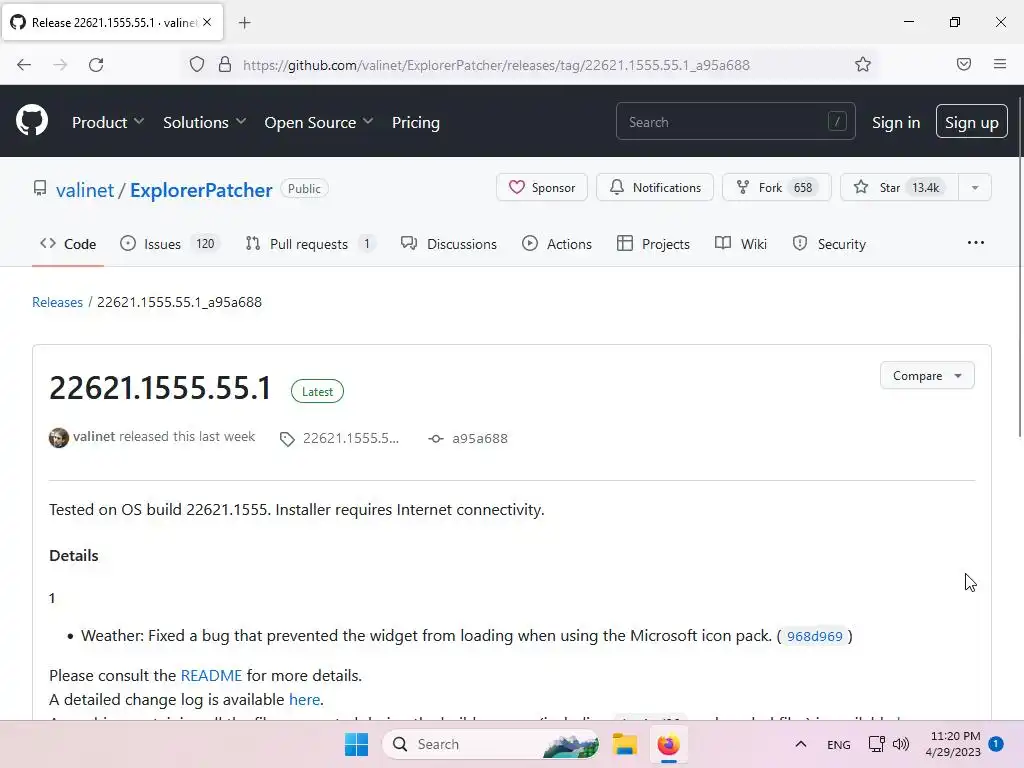Go back to previous page
The width and height of the screenshot is (1024, 768).
pos(24,65)
